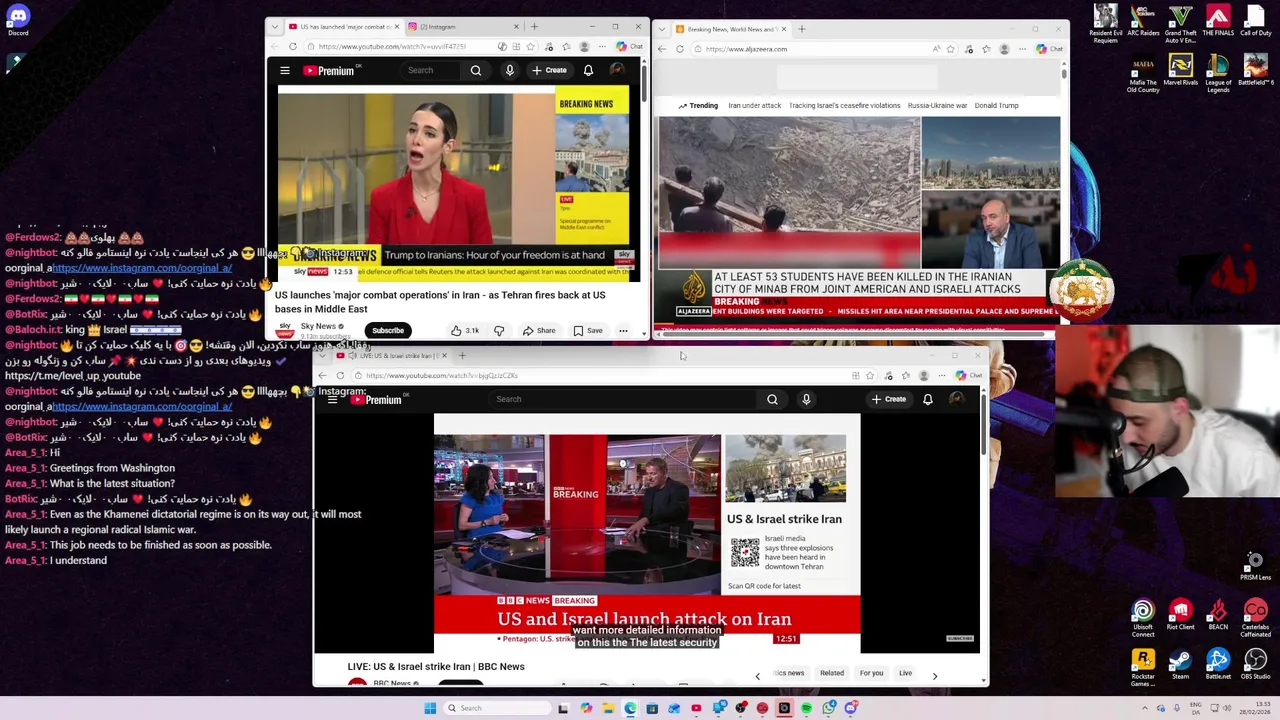Open YouTube guide menu in Sky News window
Viewport: 1280px width, 720px height.
click(285, 70)
